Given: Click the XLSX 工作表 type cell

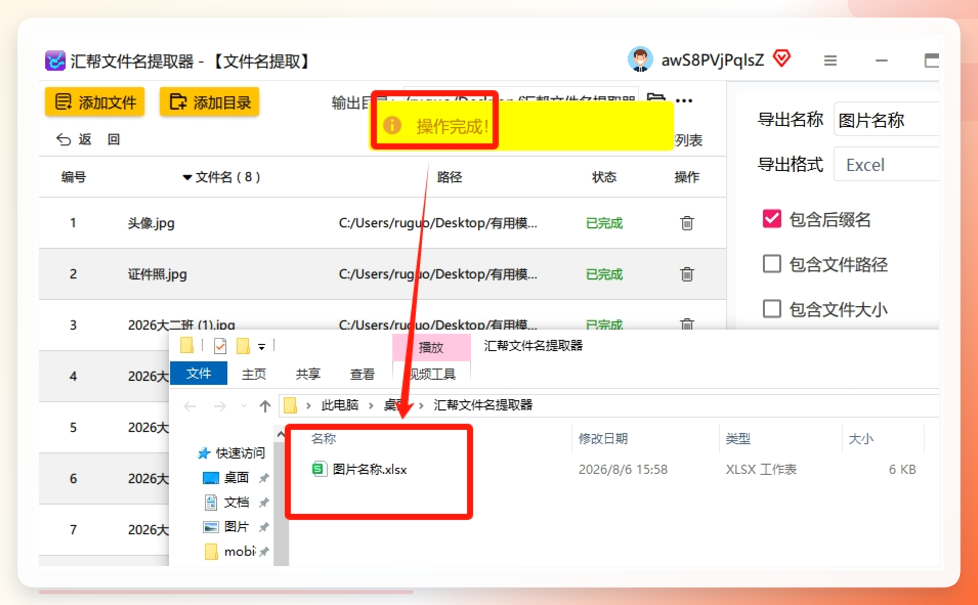Looking at the screenshot, I should point(761,470).
